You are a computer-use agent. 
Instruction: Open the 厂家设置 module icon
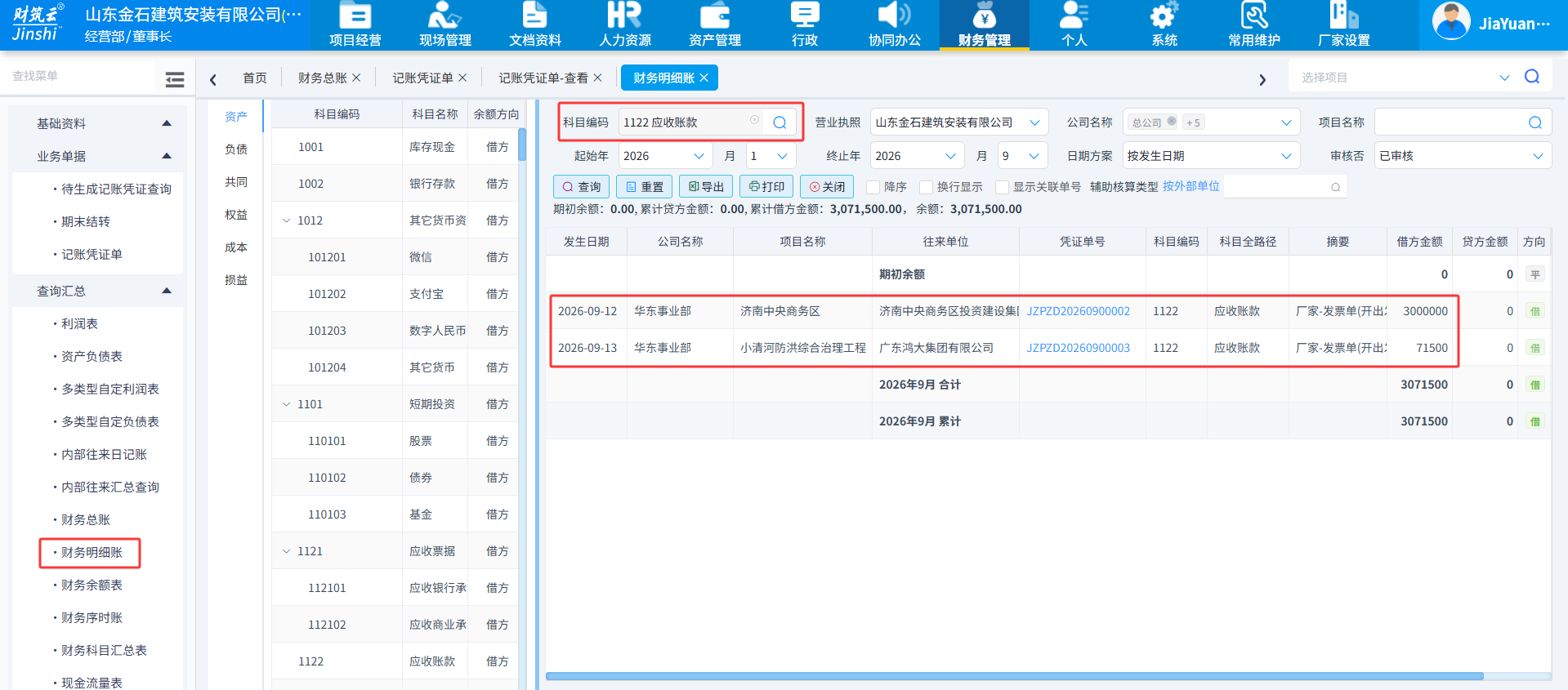pos(1343,24)
